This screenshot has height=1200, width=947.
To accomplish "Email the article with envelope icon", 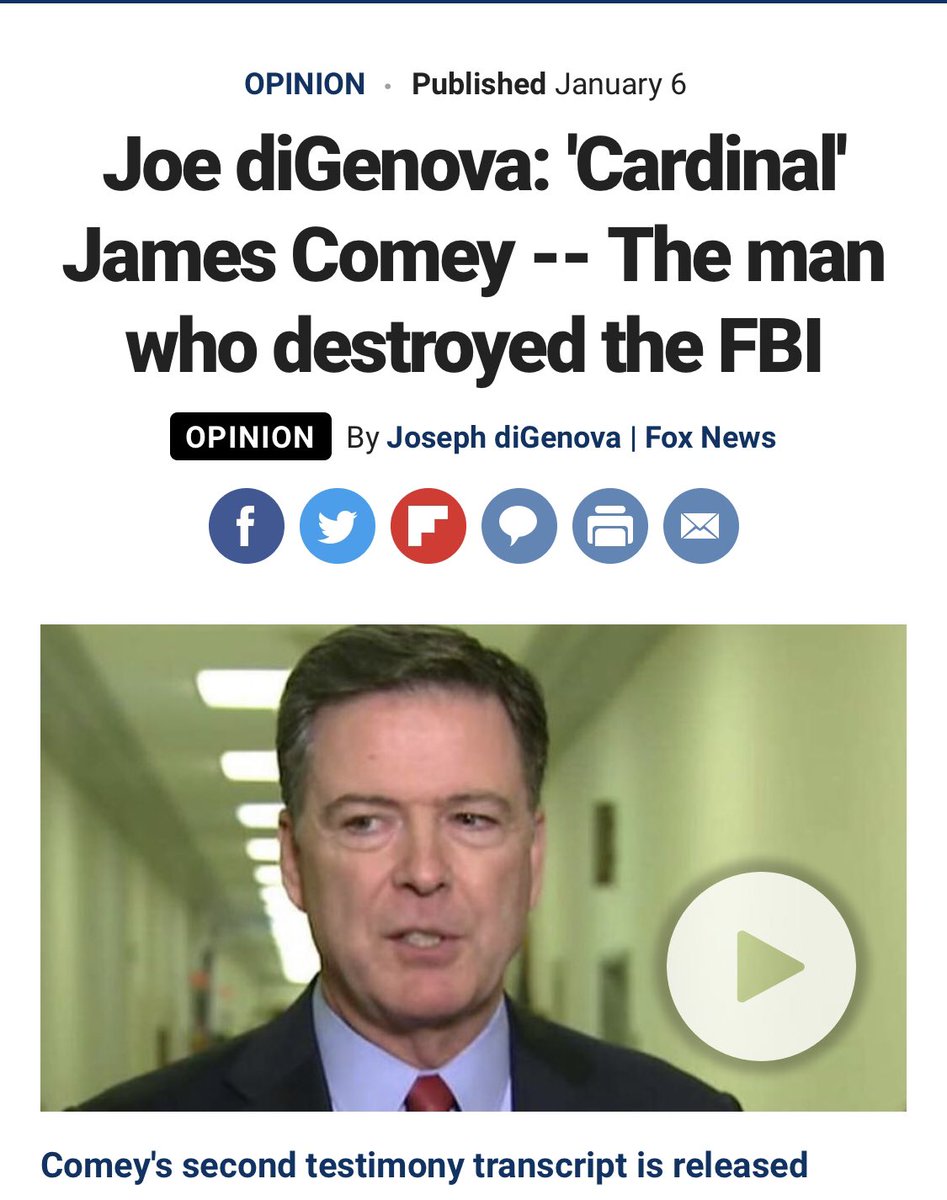I will pyautogui.click(x=701, y=525).
